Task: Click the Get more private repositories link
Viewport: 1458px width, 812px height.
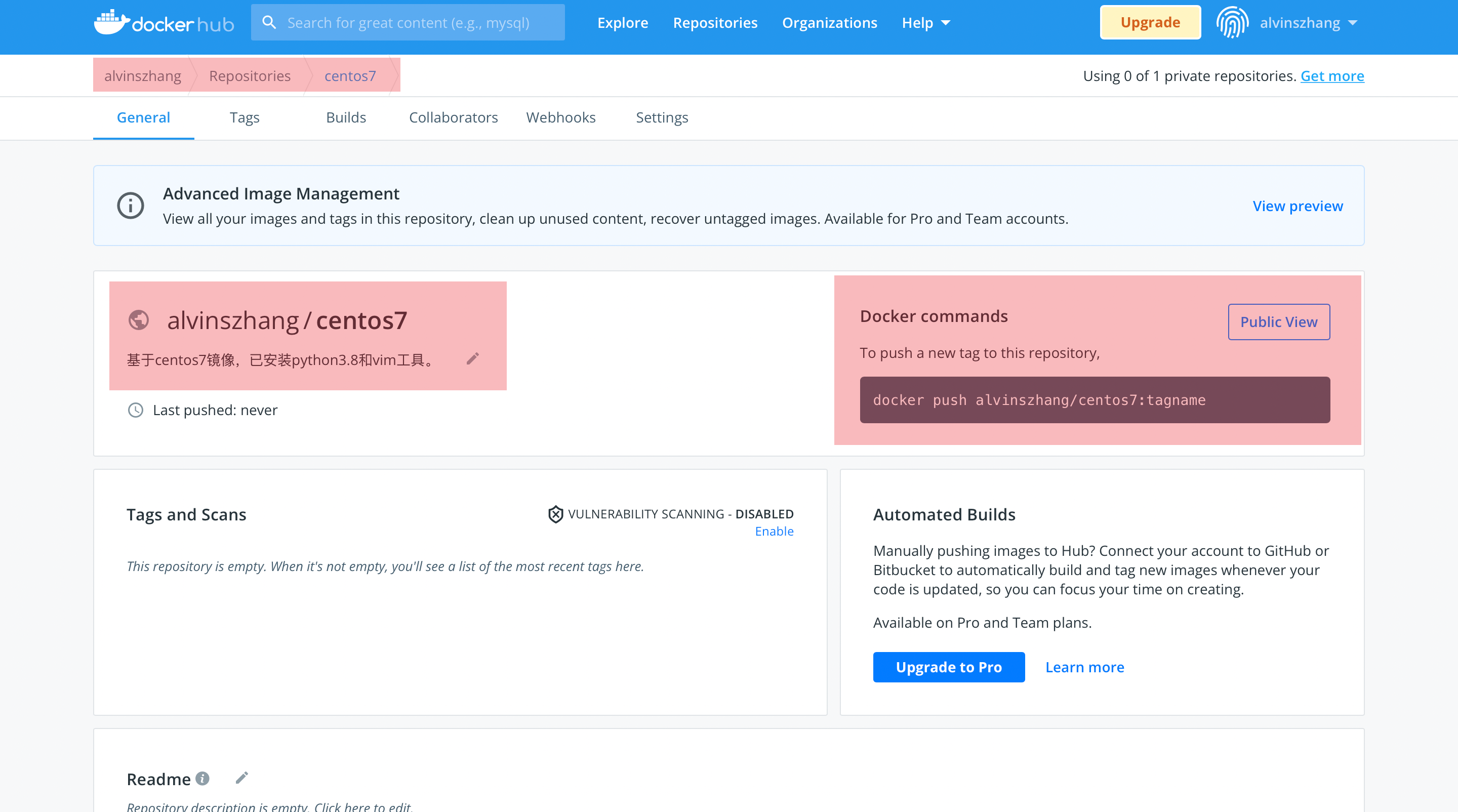Action: [x=1332, y=76]
